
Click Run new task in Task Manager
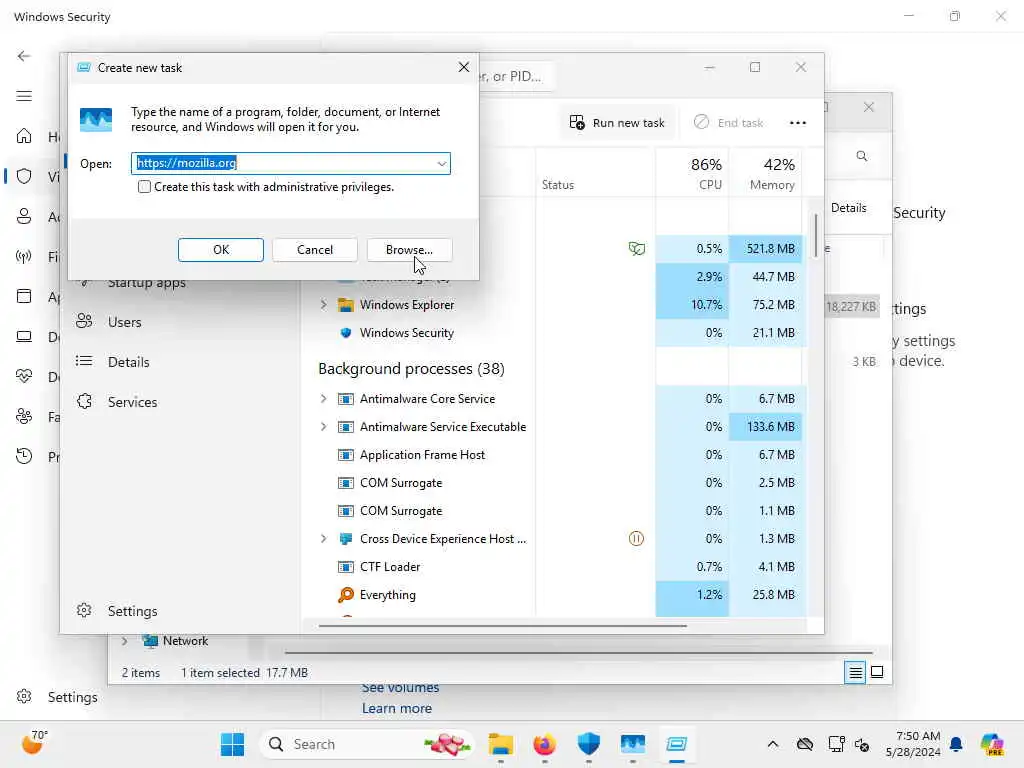pos(617,123)
